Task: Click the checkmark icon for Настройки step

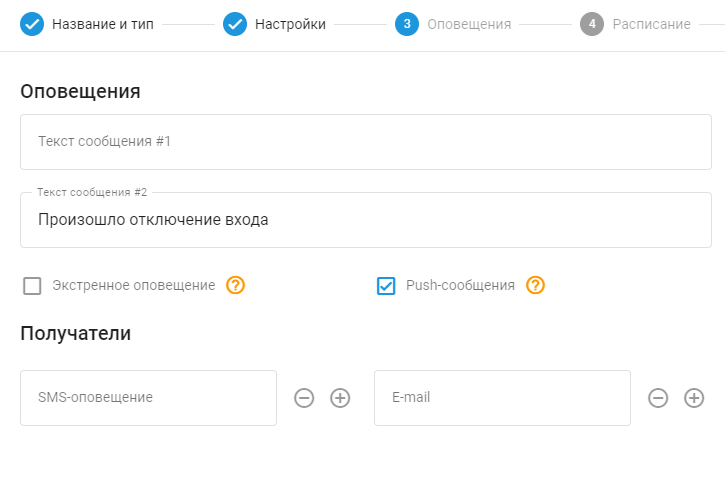Action: point(235,24)
